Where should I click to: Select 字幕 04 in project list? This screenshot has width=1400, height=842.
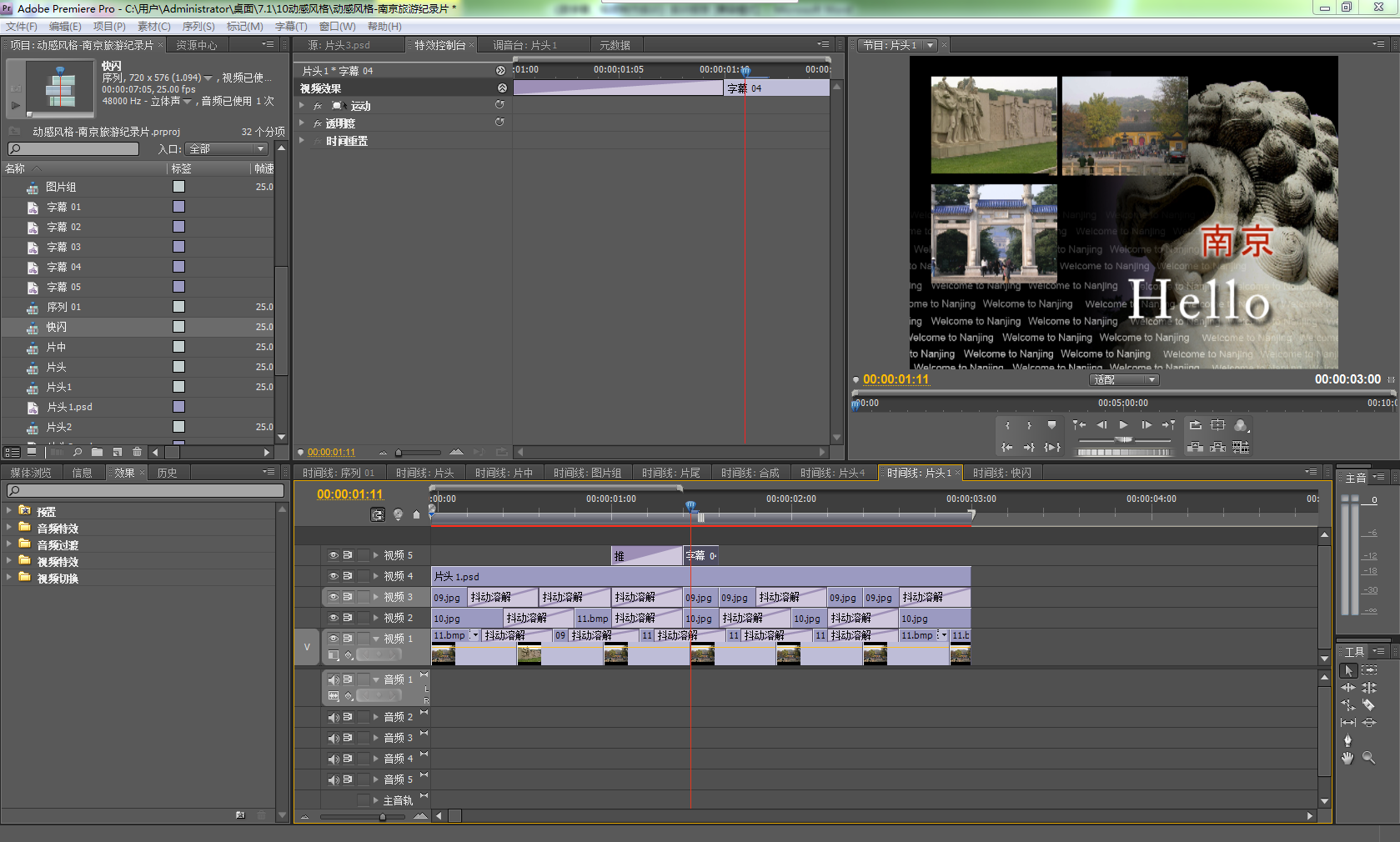(x=64, y=267)
